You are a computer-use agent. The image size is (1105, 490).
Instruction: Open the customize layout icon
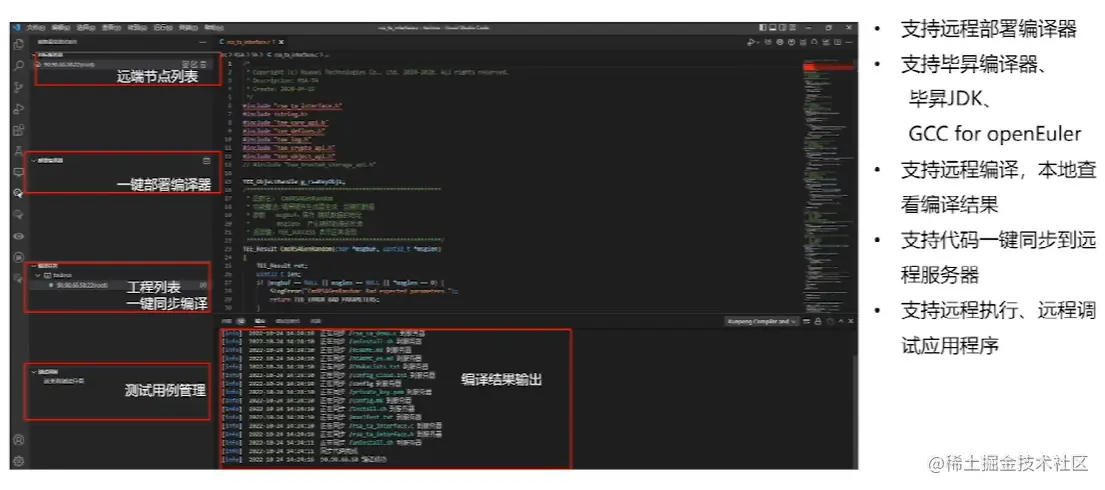pyautogui.click(x=792, y=27)
